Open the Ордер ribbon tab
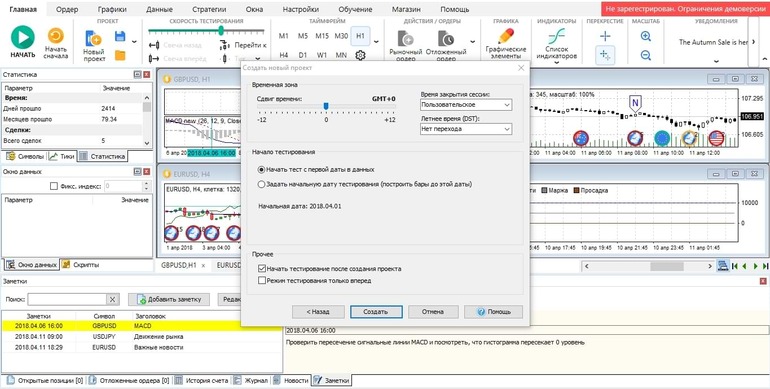The image size is (770, 389). [x=67, y=9]
